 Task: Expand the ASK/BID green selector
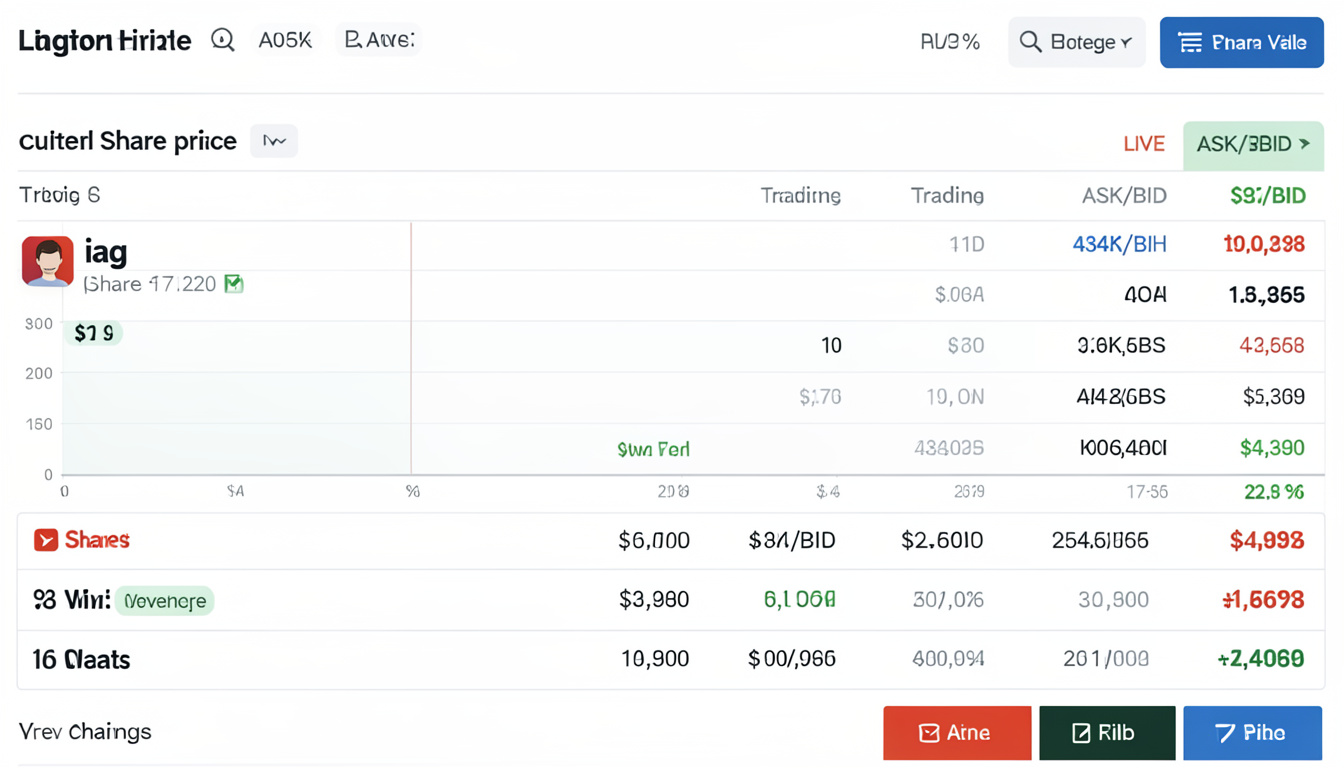1253,144
